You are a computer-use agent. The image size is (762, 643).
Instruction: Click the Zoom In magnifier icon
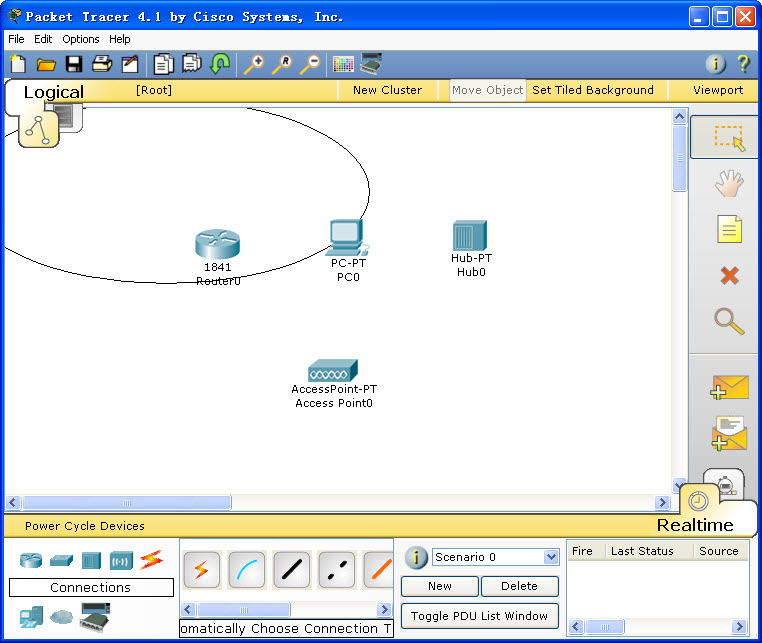coord(254,65)
